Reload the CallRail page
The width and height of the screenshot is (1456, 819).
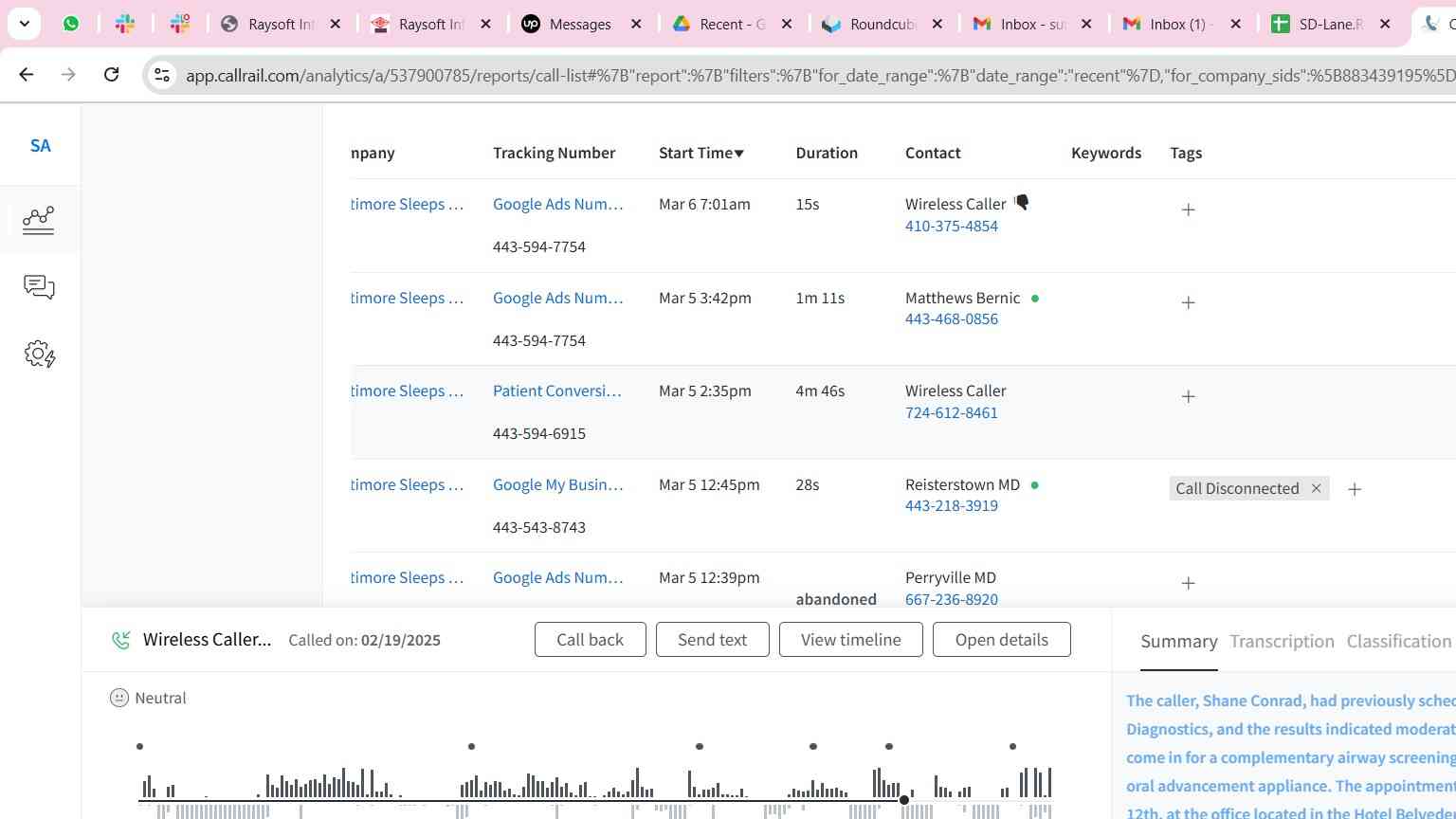[112, 74]
